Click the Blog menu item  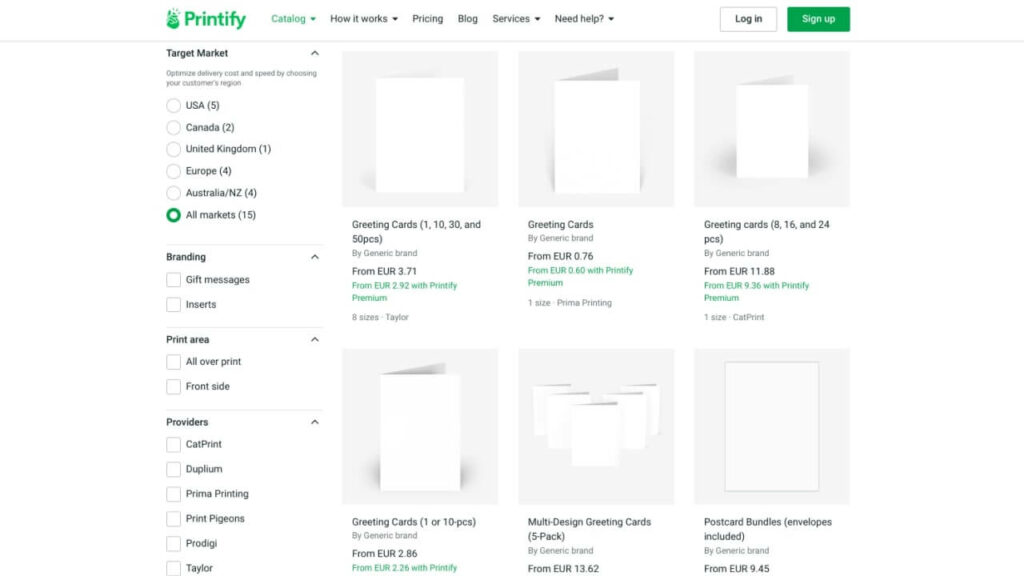coord(467,18)
